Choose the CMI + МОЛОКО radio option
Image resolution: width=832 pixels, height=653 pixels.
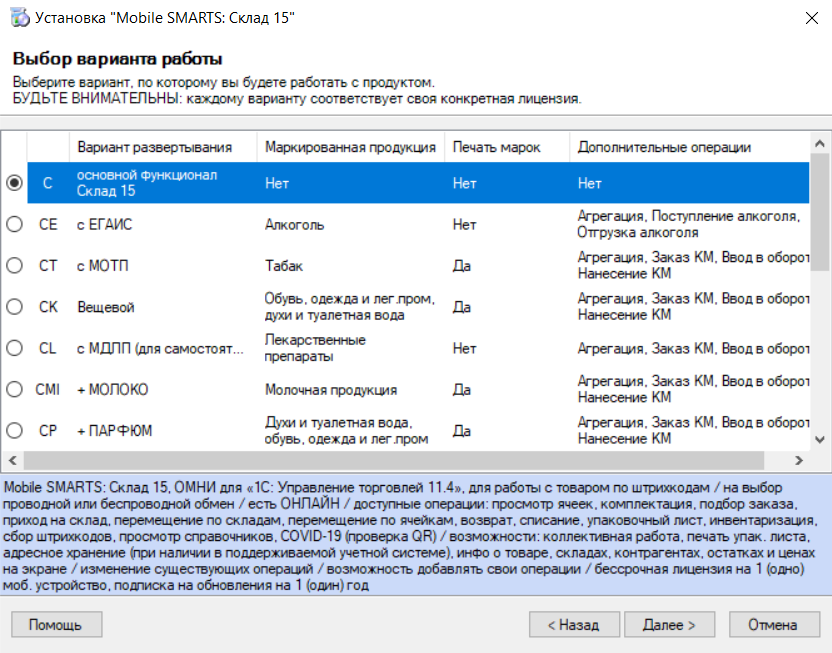[x=14, y=389]
